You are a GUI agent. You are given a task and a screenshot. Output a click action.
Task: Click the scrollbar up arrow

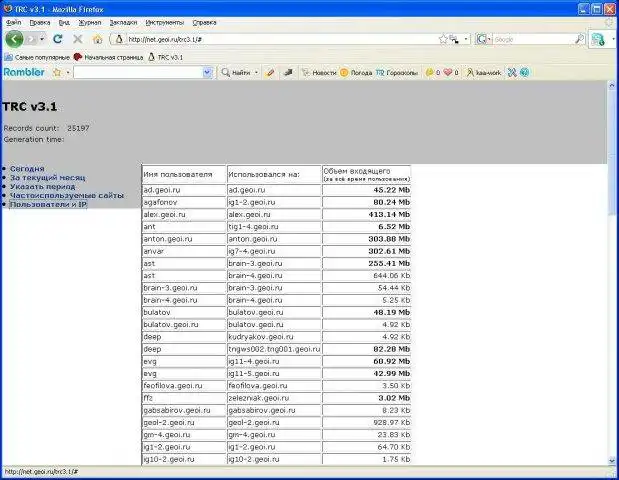coord(612,85)
